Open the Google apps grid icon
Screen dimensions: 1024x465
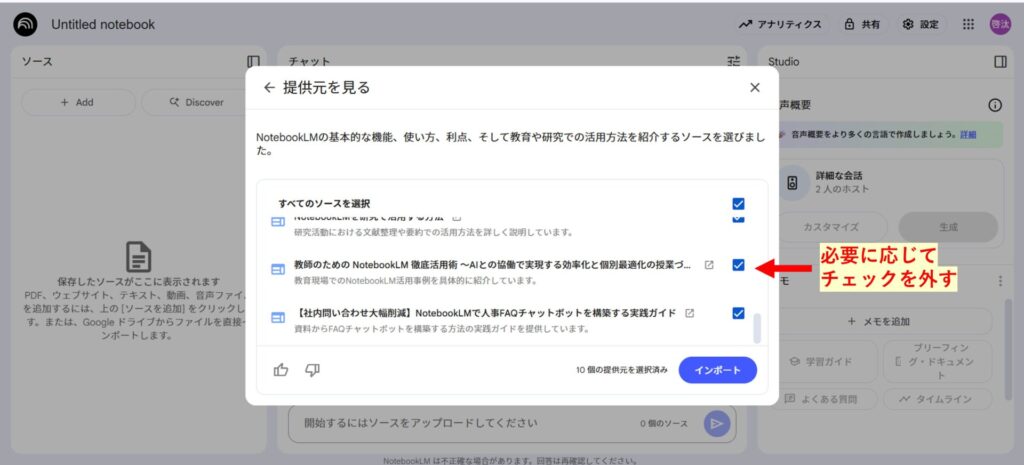968,24
